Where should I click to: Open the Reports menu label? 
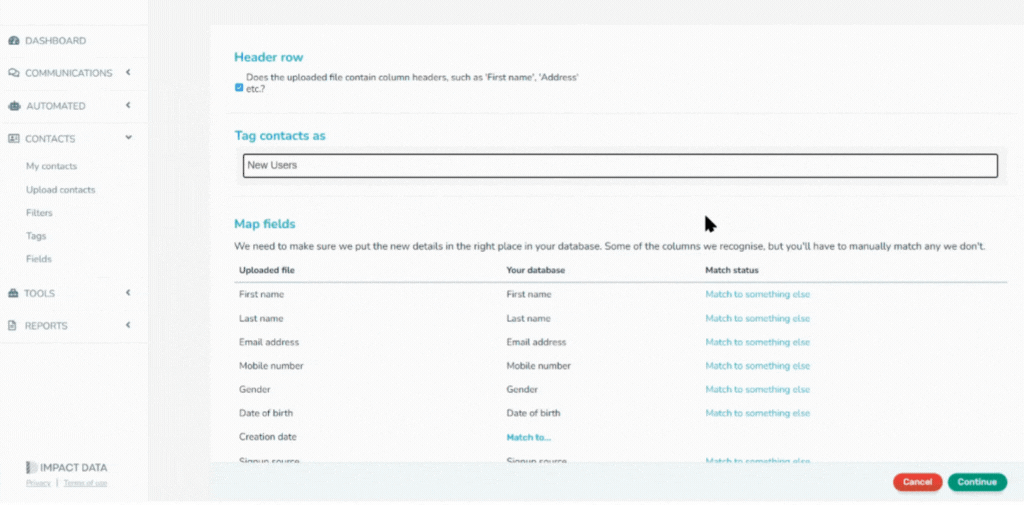46,325
